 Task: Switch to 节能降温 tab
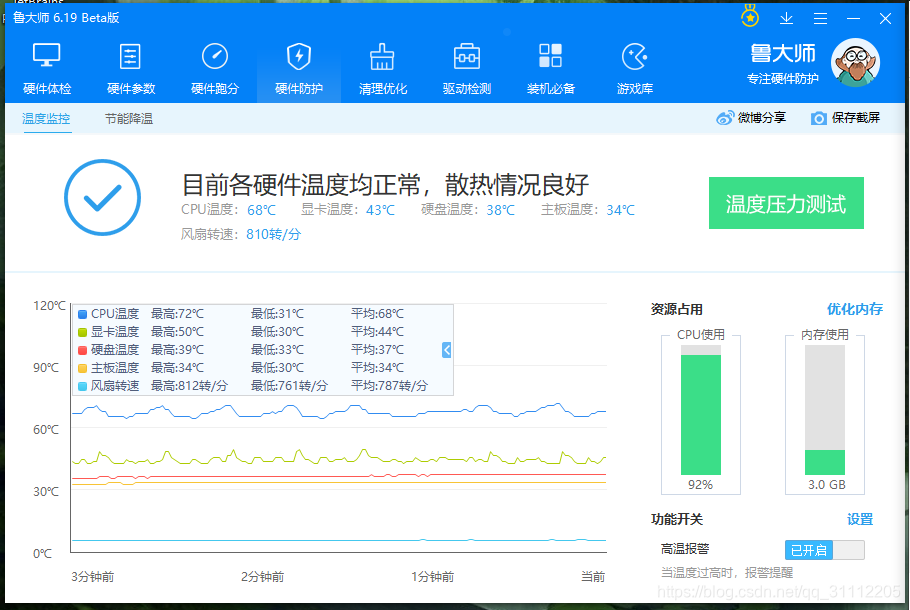point(129,118)
